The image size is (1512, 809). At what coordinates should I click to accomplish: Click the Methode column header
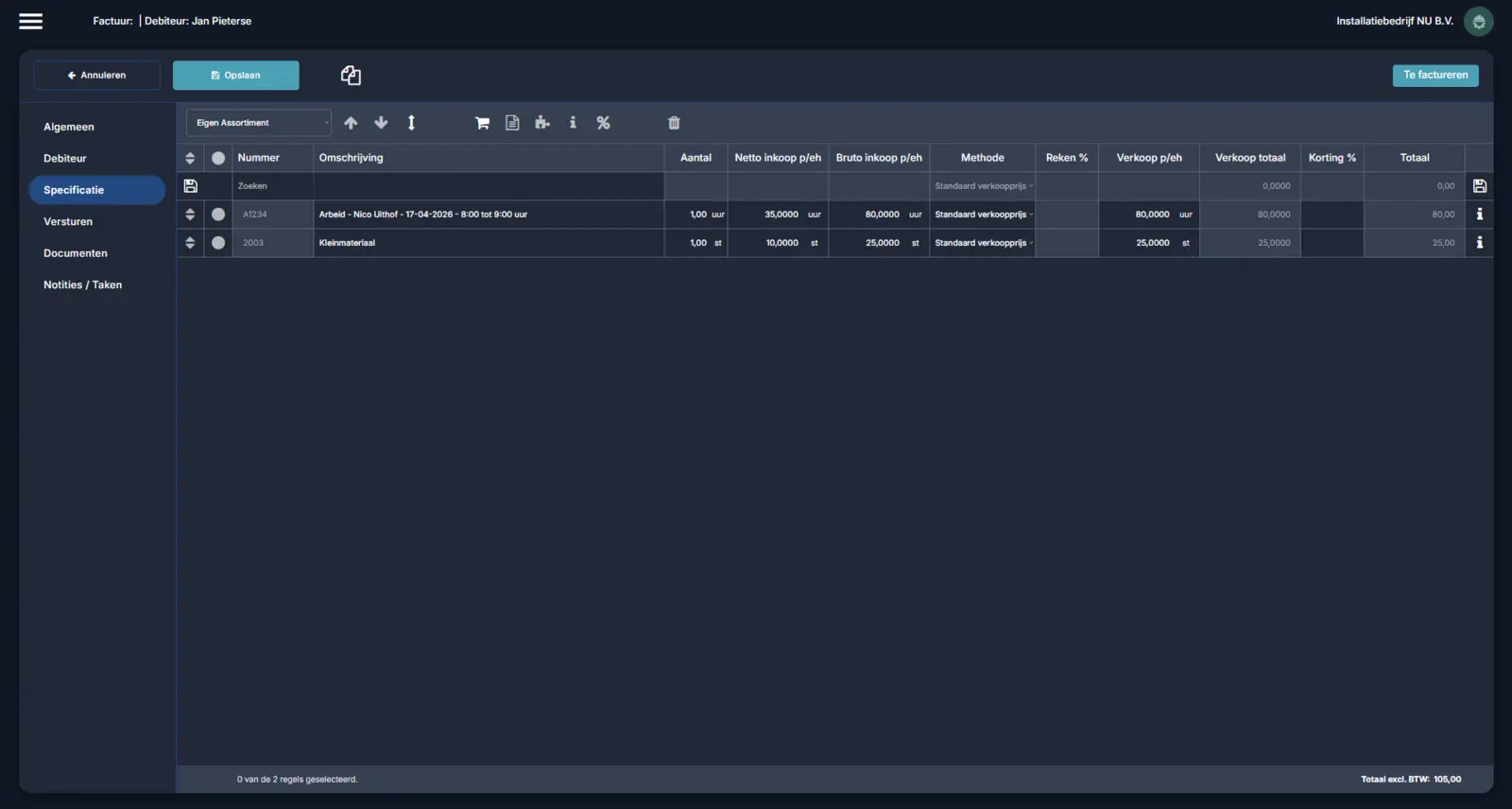983,158
